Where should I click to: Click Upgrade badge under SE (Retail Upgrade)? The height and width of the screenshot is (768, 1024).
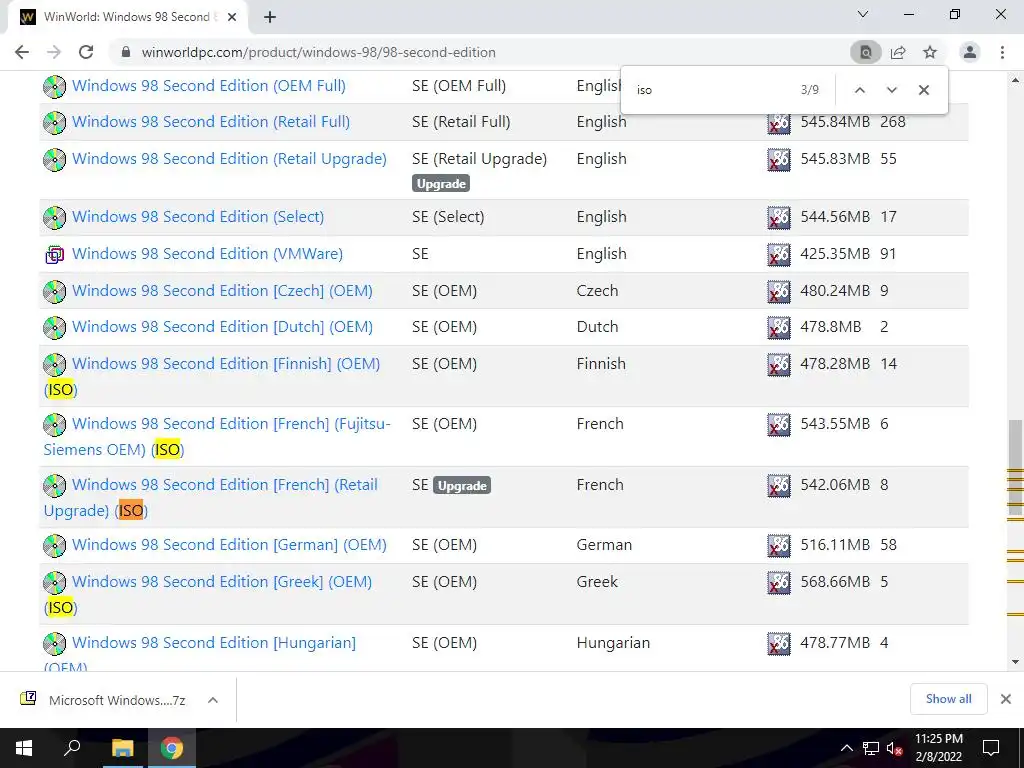coord(441,184)
